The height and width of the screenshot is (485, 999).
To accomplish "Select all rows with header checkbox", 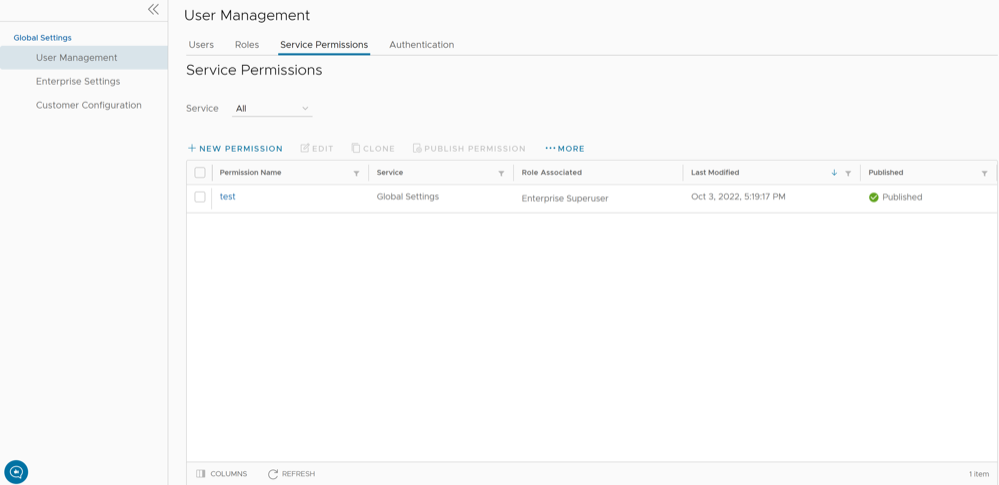I will point(200,173).
